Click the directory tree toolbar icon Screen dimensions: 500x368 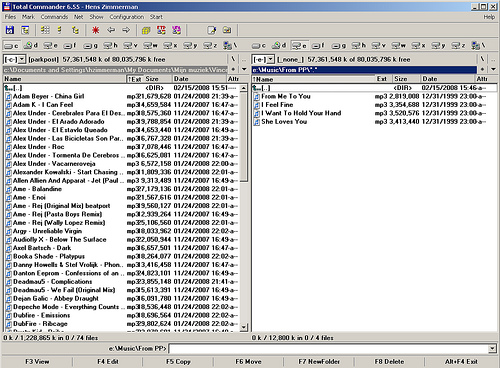(25, 30)
